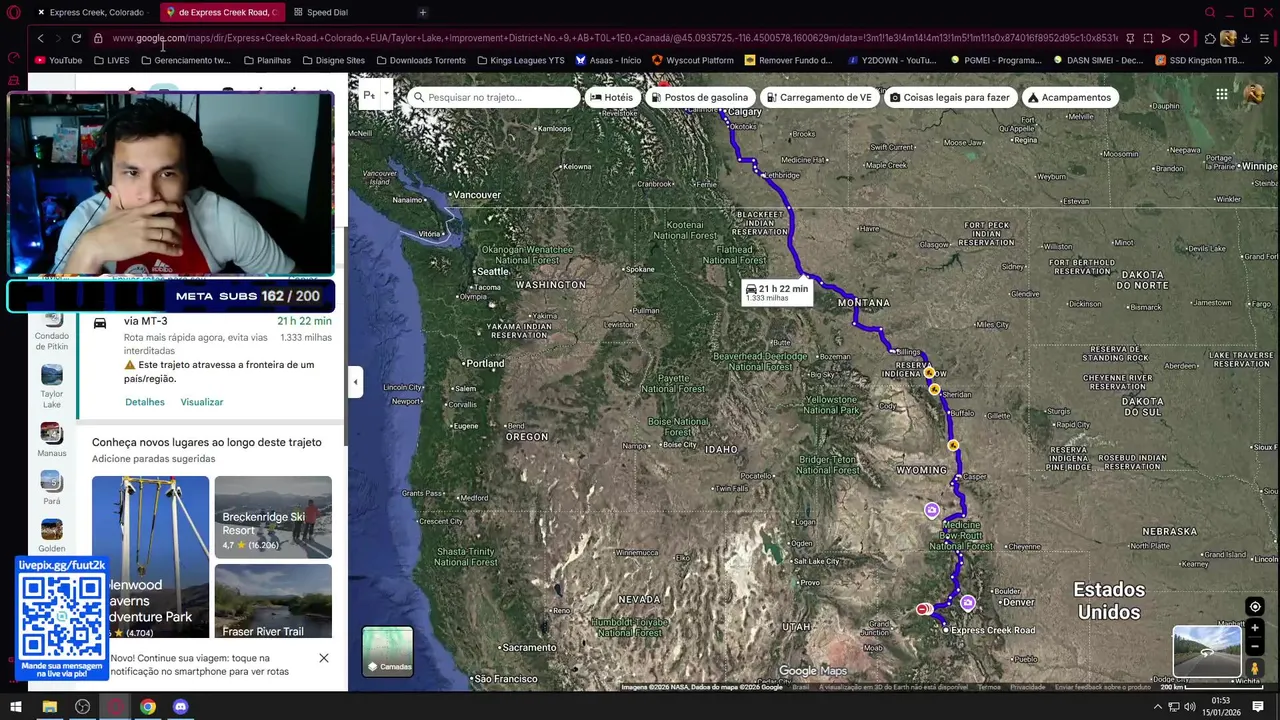The width and height of the screenshot is (1280, 720).
Task: Open the Downloads Torrents bookmark folder
Action: pyautogui.click(x=420, y=60)
